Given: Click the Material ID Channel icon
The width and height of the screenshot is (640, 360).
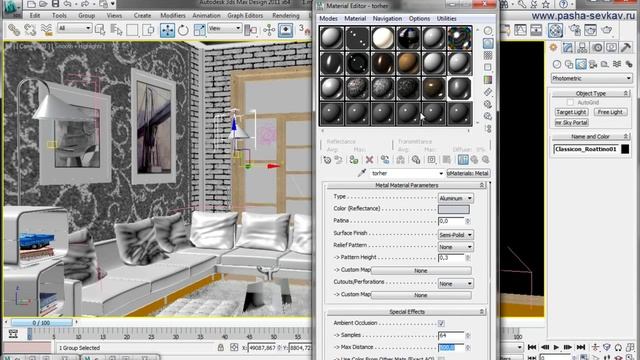Looking at the screenshot, I should pos(431,160).
